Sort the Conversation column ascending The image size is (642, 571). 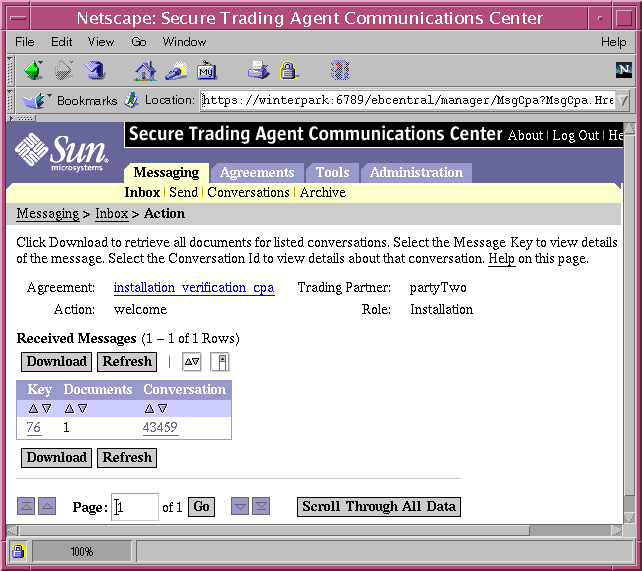click(149, 409)
